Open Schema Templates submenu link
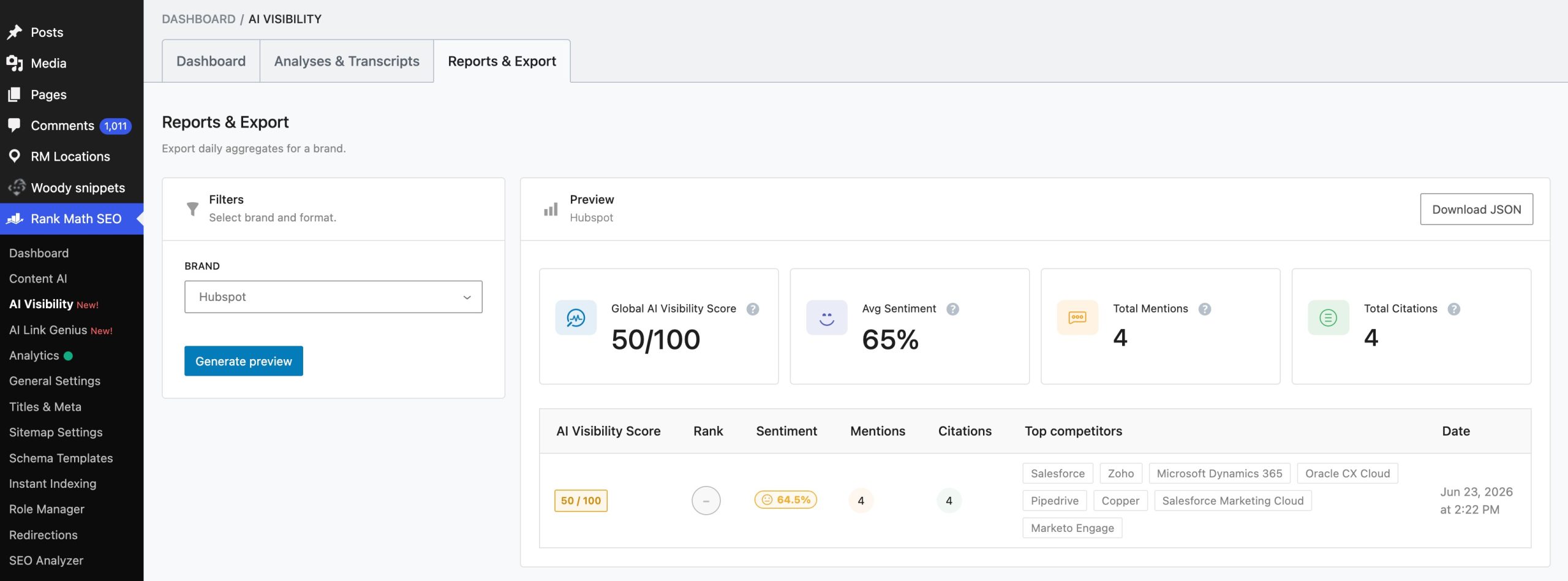This screenshot has width=1568, height=581. click(61, 458)
